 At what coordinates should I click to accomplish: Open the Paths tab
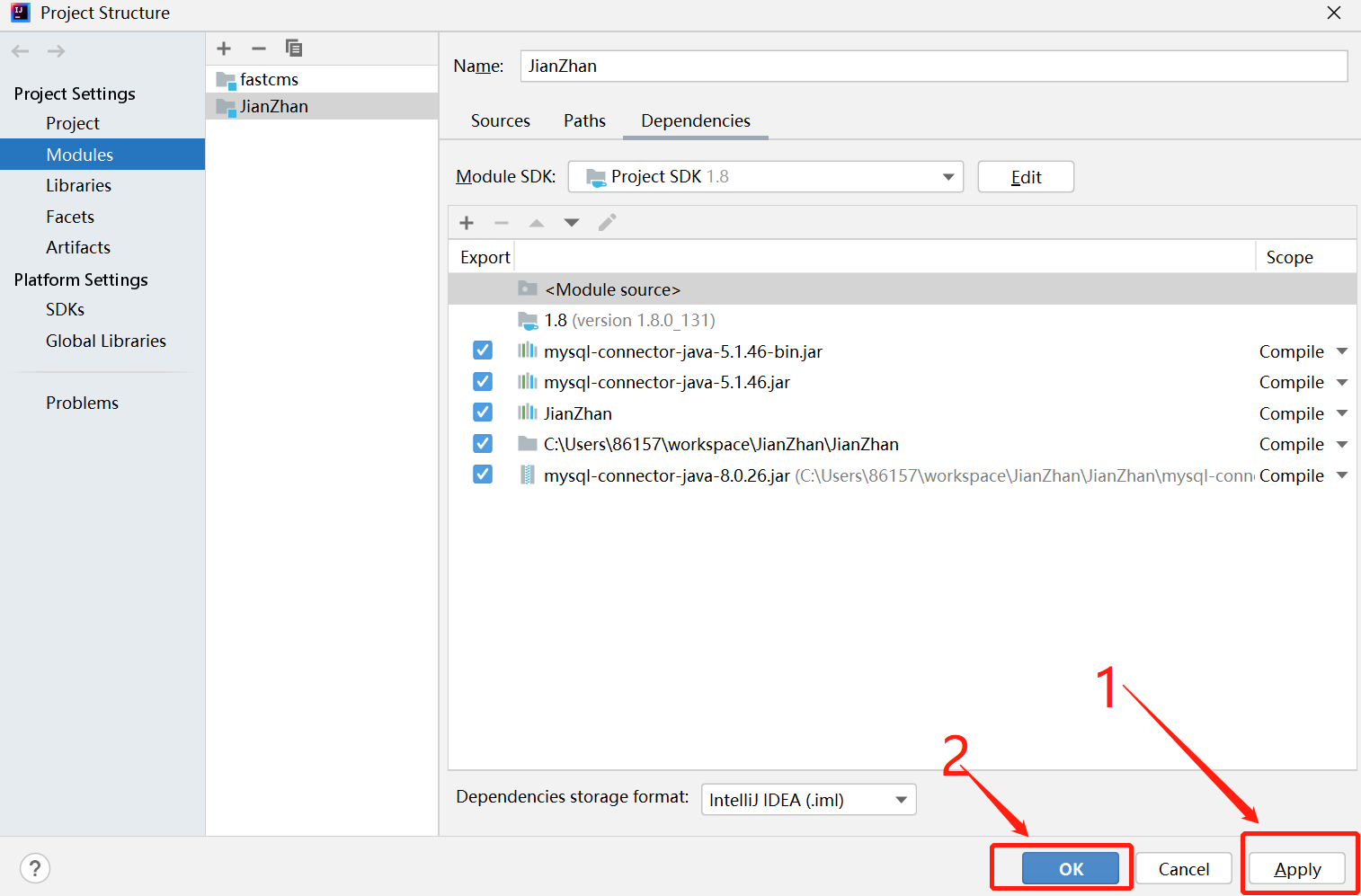pos(583,120)
